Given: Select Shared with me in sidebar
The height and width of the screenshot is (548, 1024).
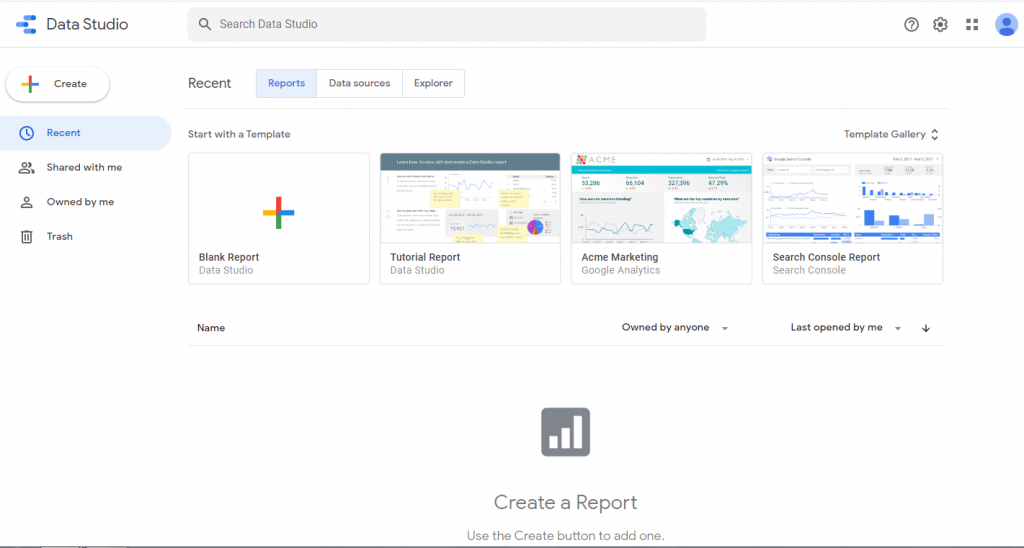Looking at the screenshot, I should 86,167.
